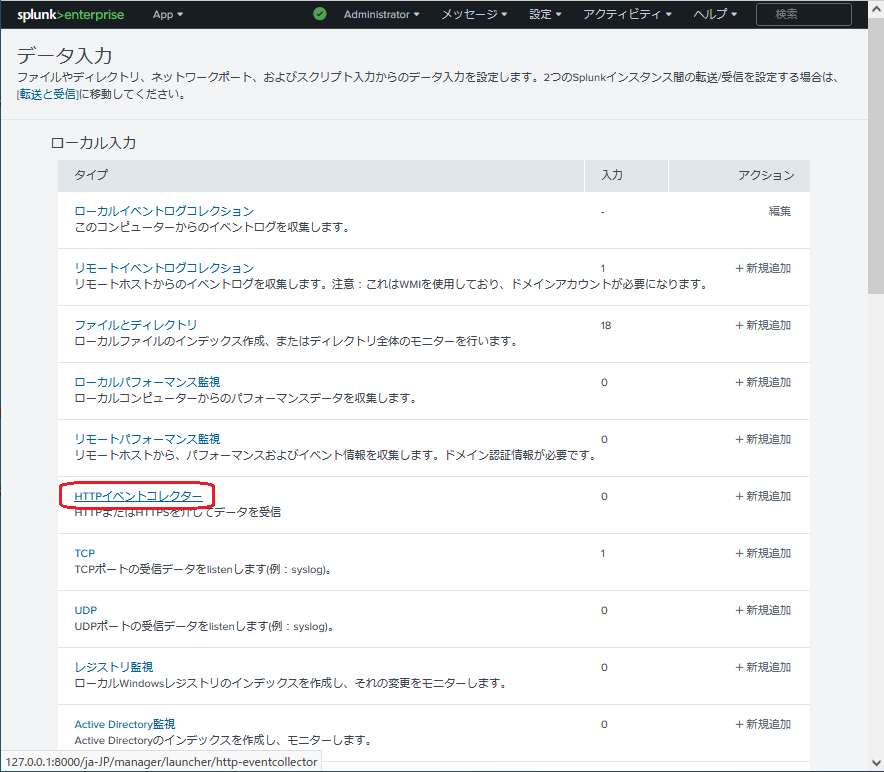The width and height of the screenshot is (884, 772).
Task: Click 新規追加 in the UDP row
Action: (x=763, y=610)
